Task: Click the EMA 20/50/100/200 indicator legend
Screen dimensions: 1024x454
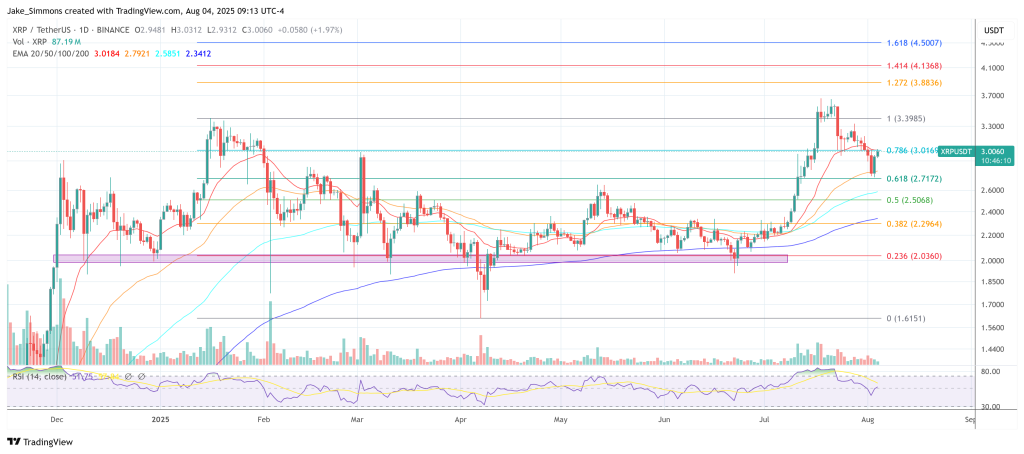Action: click(48, 53)
